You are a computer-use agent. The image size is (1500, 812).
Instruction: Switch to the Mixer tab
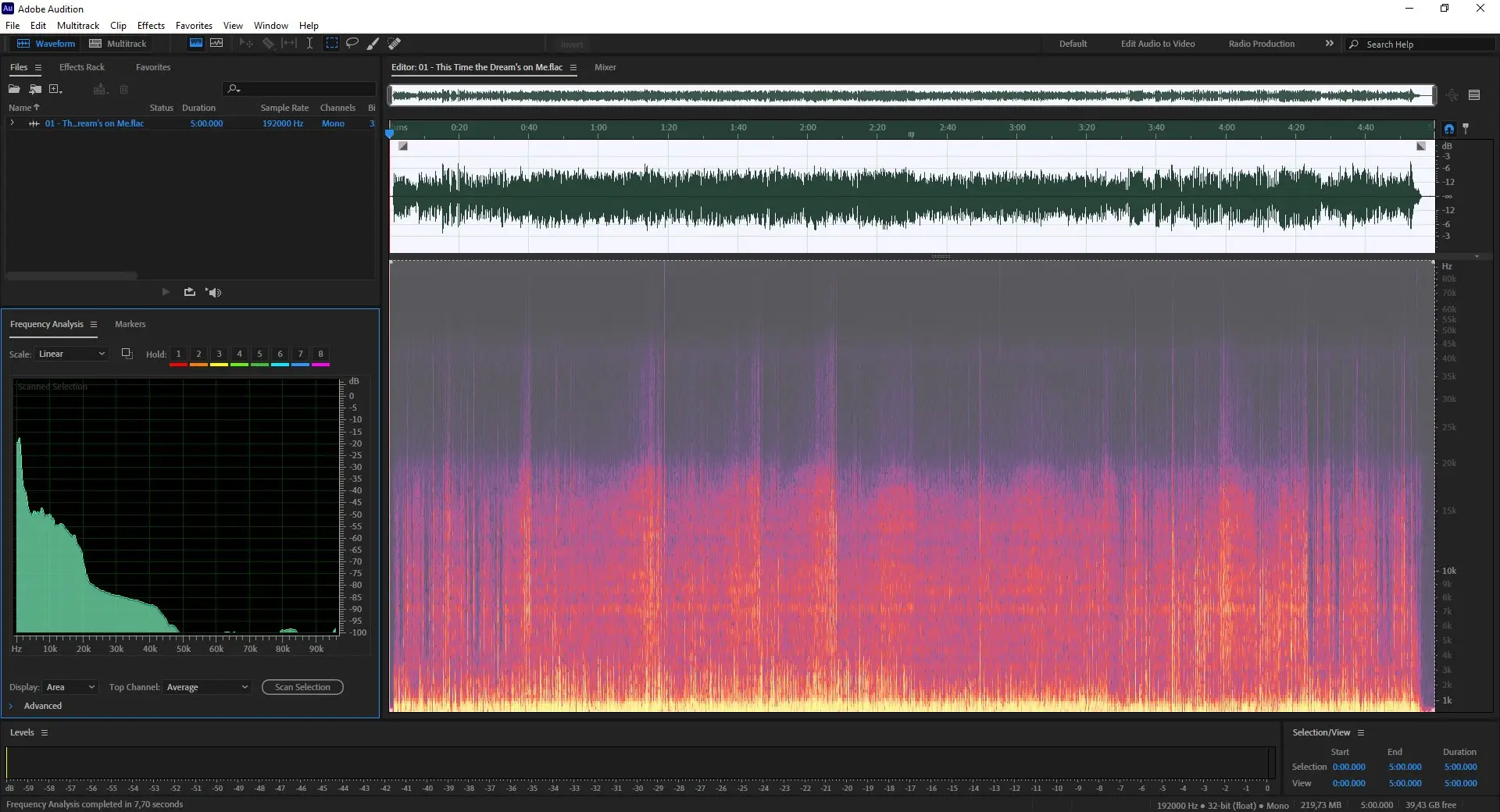coord(605,68)
